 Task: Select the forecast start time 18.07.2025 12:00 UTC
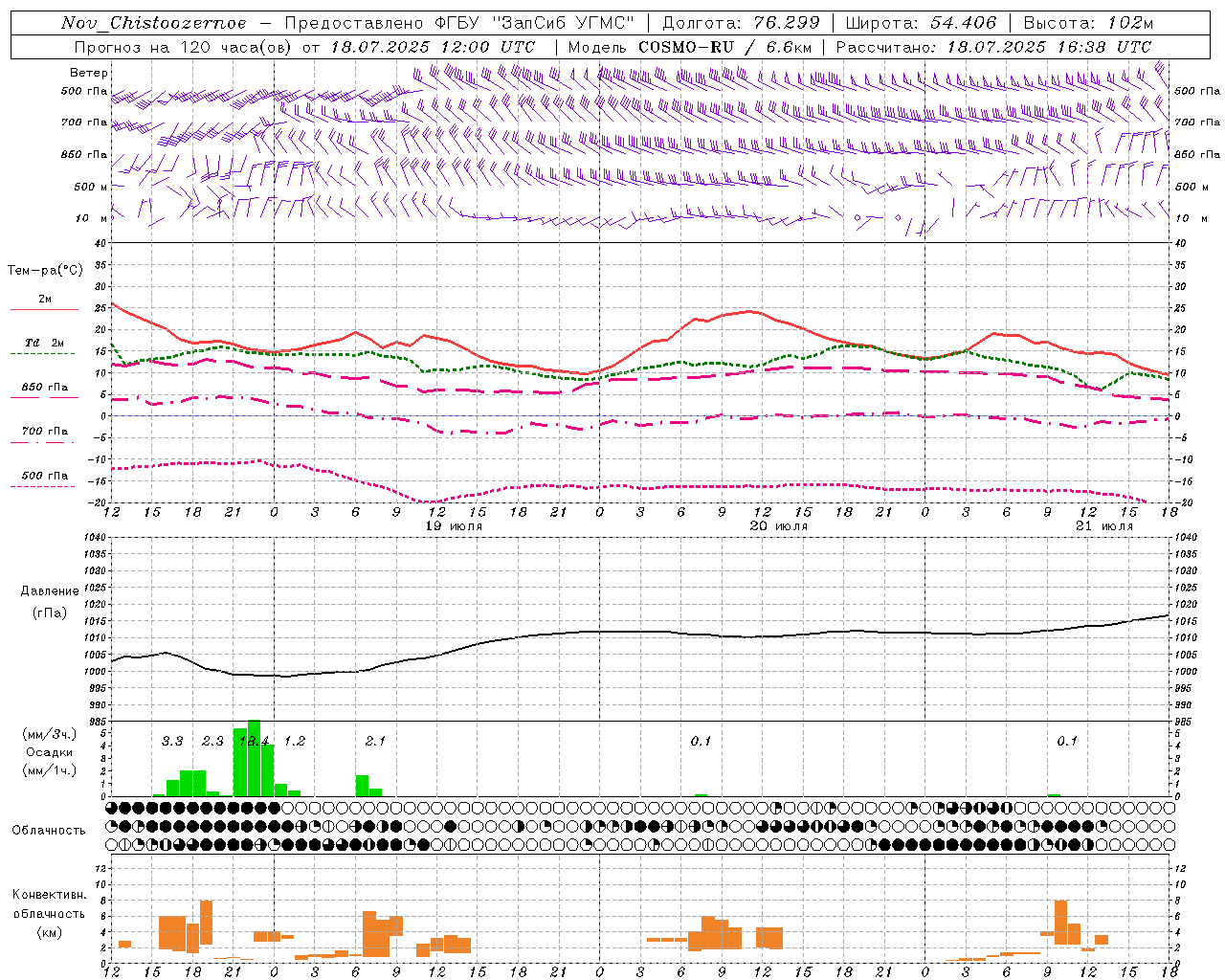433,47
